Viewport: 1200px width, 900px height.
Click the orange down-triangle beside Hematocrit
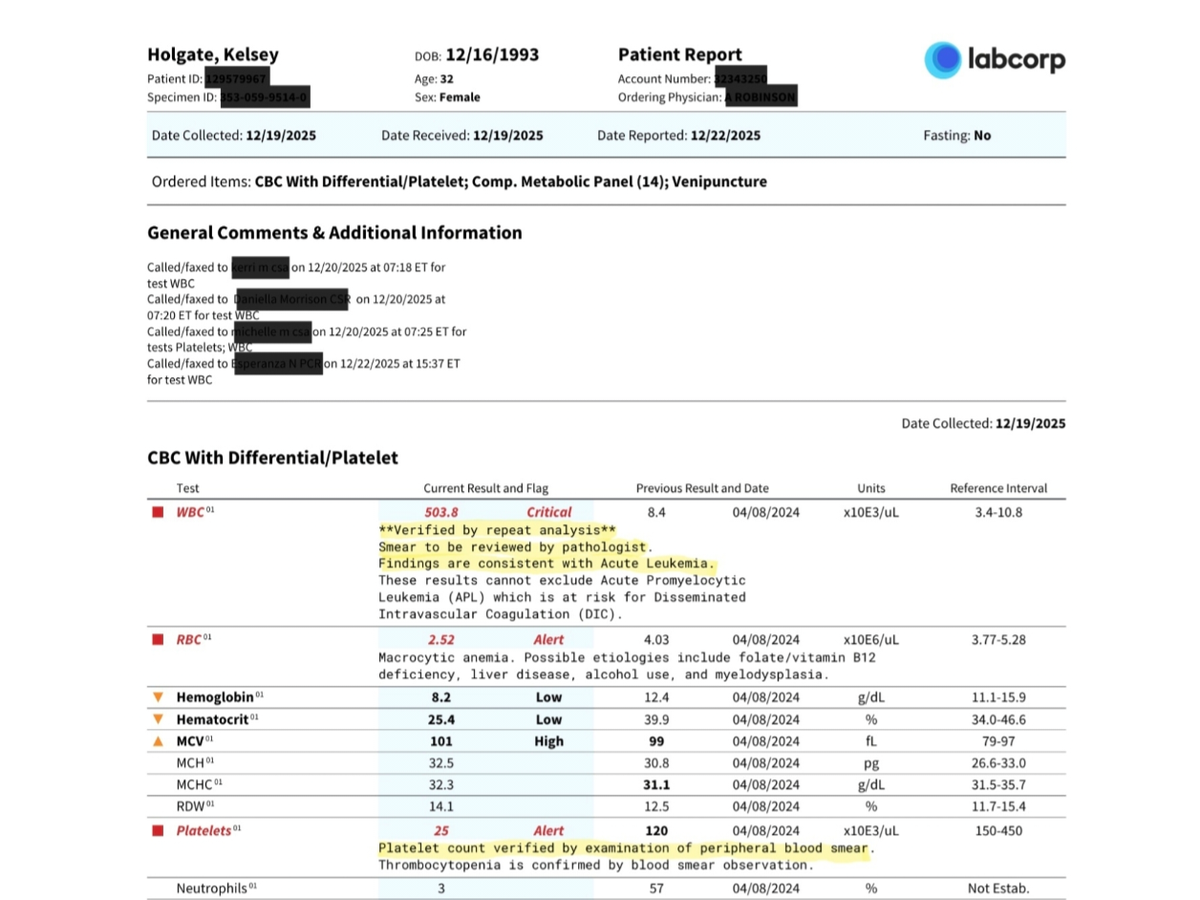pos(157,719)
